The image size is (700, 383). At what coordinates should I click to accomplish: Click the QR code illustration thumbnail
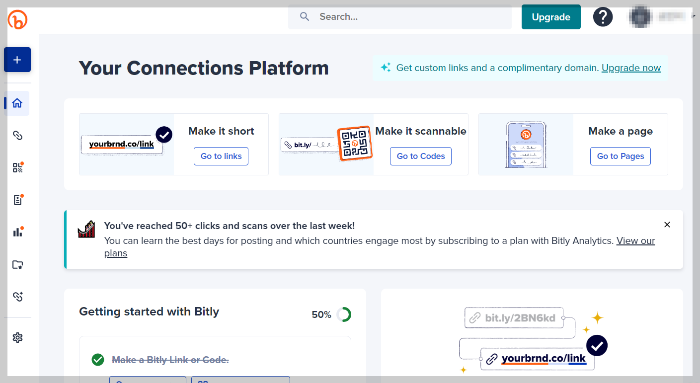pos(354,143)
